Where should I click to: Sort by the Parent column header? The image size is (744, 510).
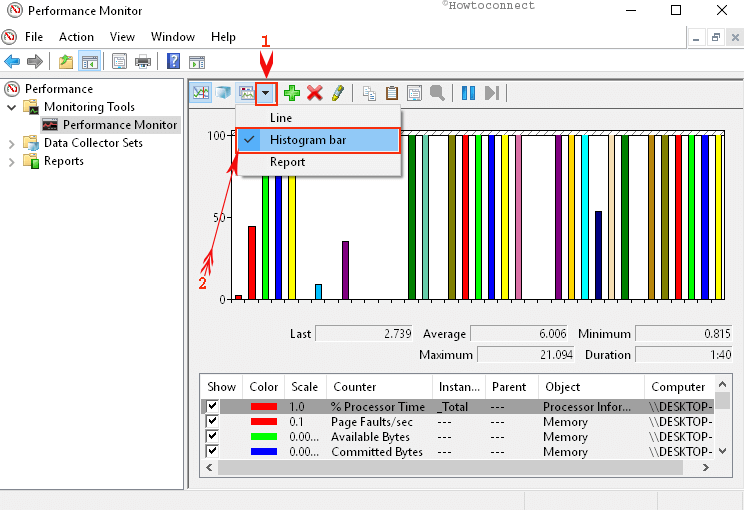(x=512, y=387)
